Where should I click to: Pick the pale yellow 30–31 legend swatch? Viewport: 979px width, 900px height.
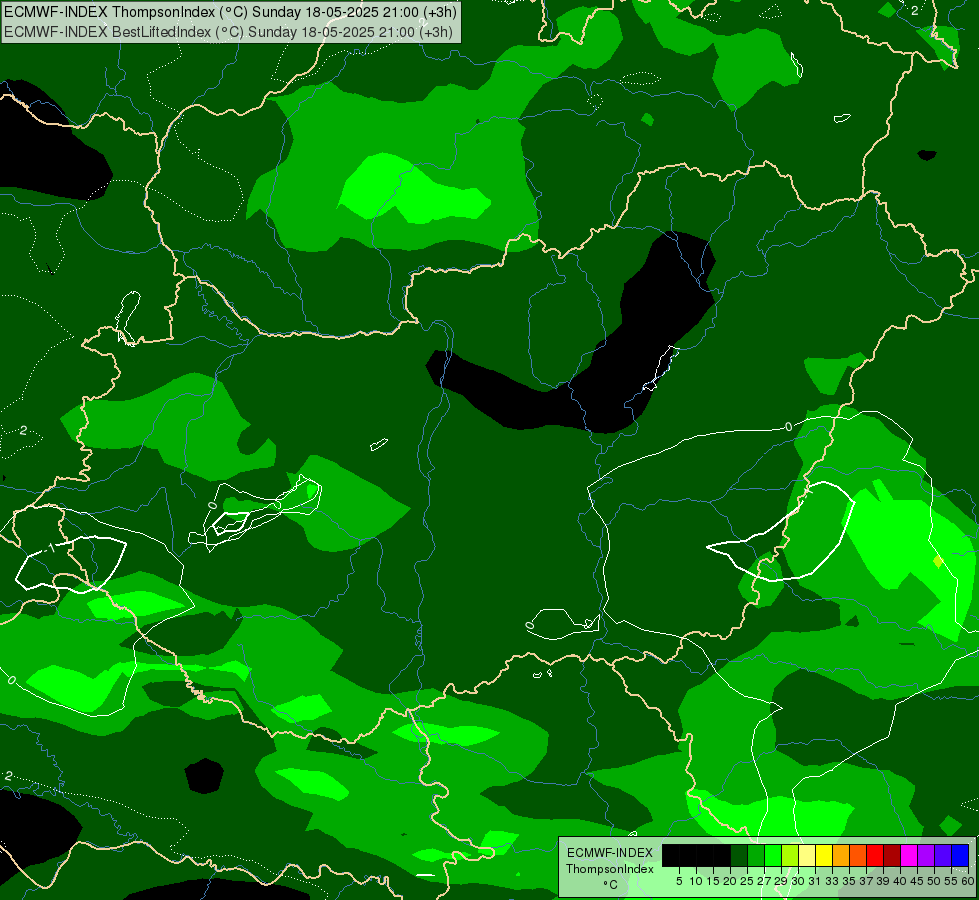tap(807, 855)
